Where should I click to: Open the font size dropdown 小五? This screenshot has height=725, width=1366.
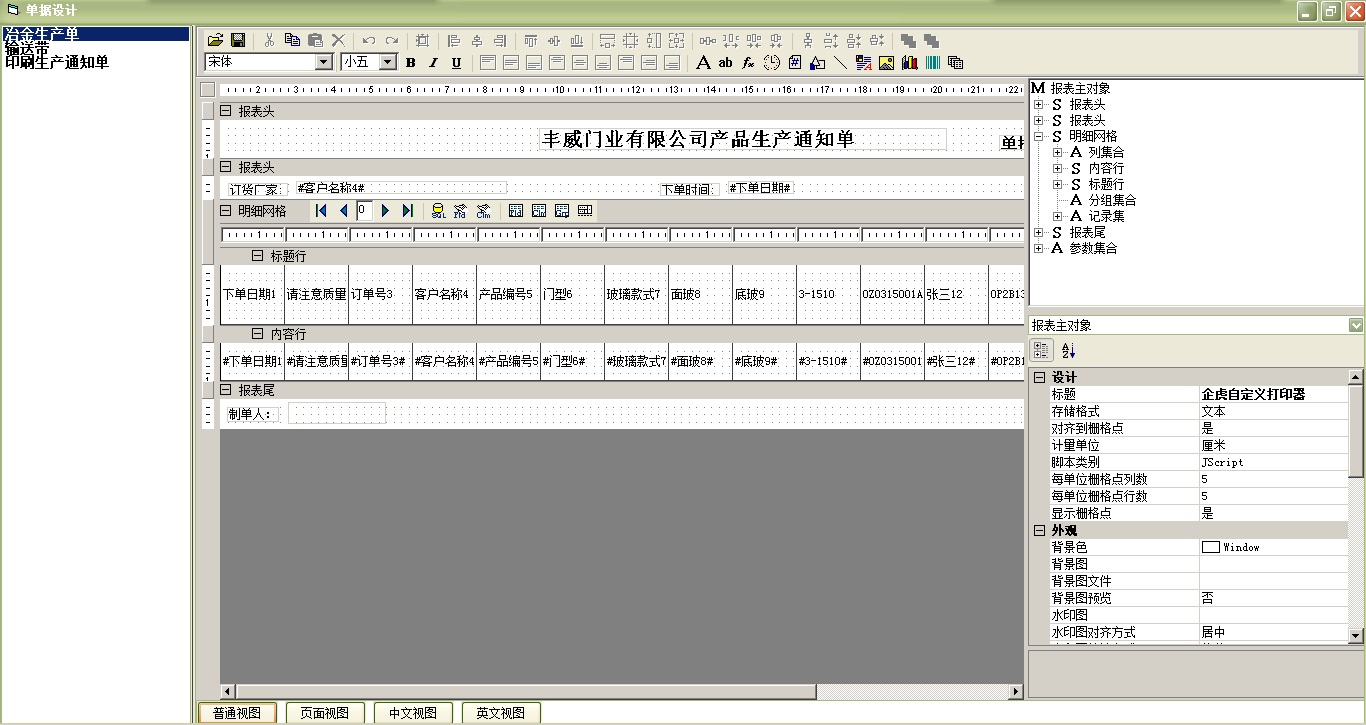tap(388, 62)
